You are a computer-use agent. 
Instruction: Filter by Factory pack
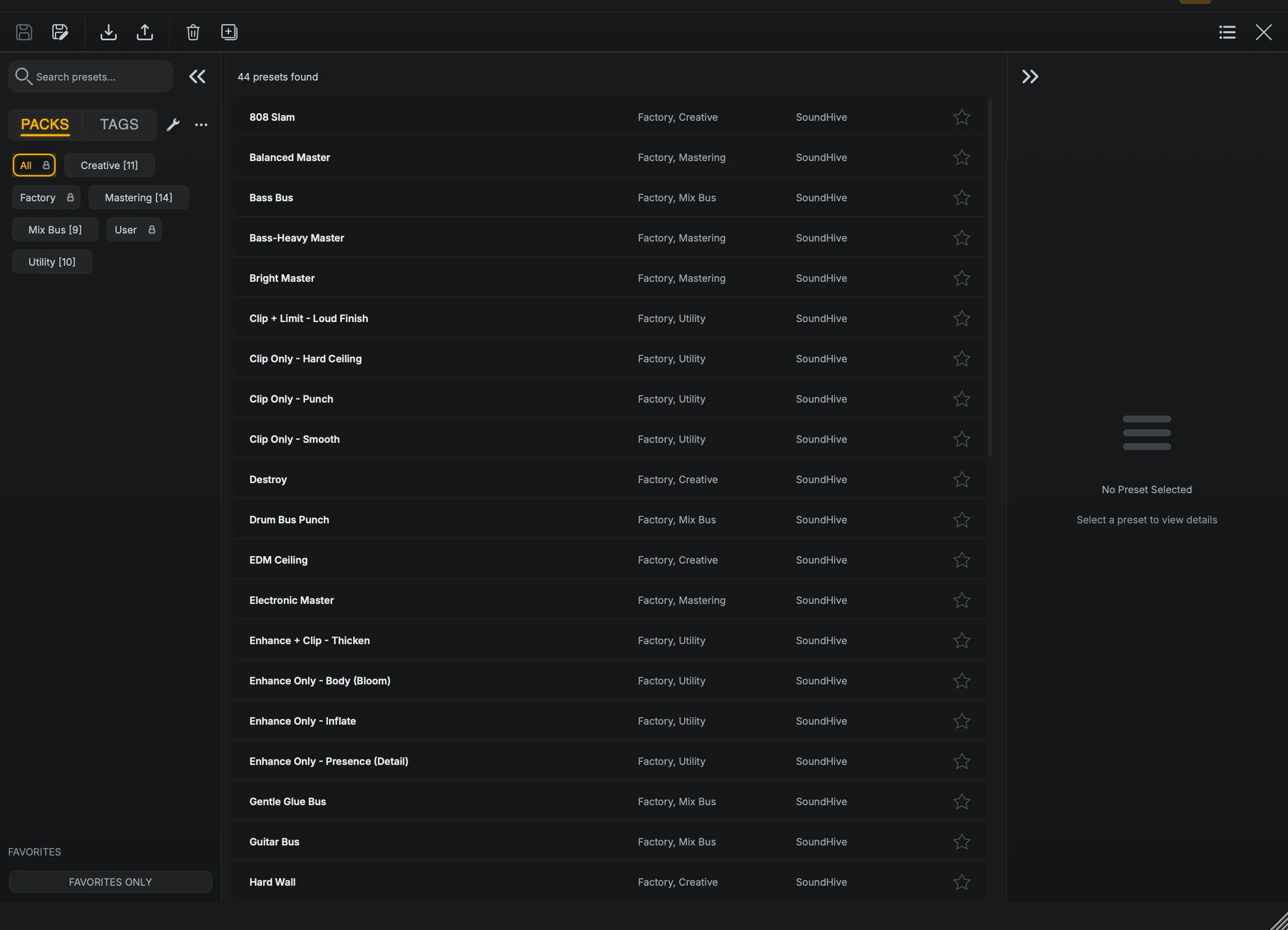[x=46, y=198]
